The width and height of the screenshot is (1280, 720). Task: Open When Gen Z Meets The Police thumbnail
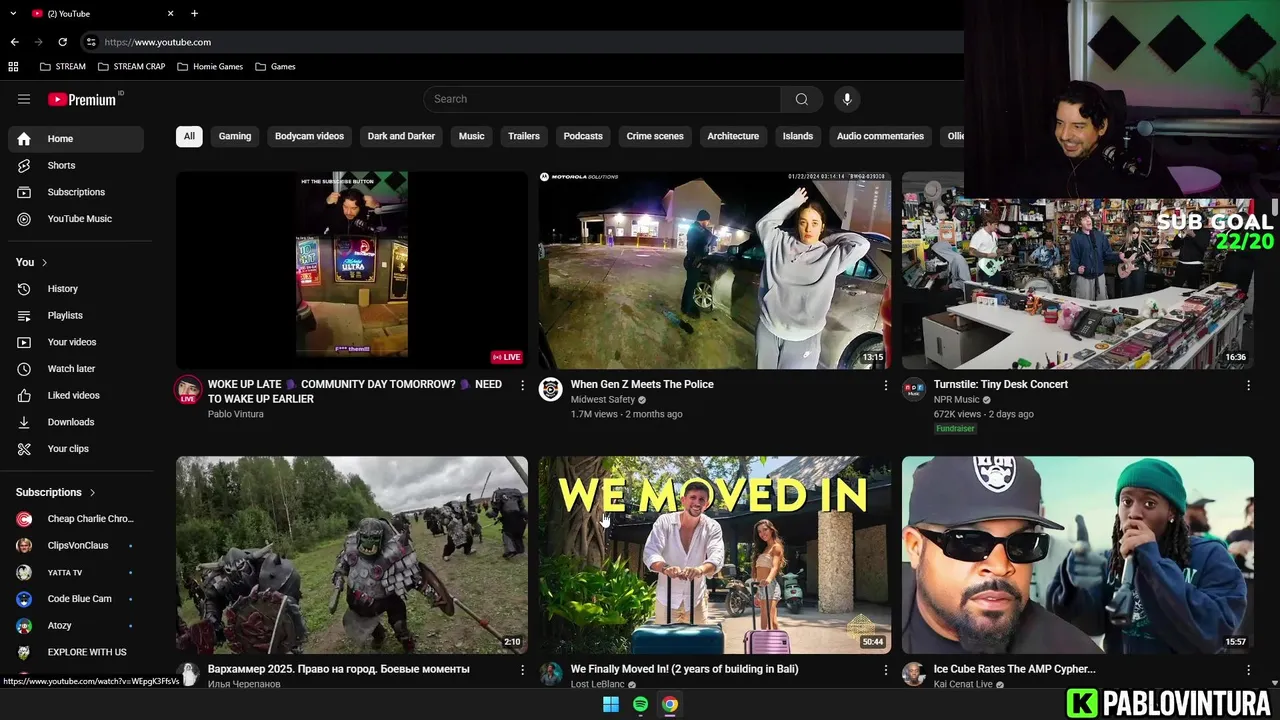click(714, 270)
